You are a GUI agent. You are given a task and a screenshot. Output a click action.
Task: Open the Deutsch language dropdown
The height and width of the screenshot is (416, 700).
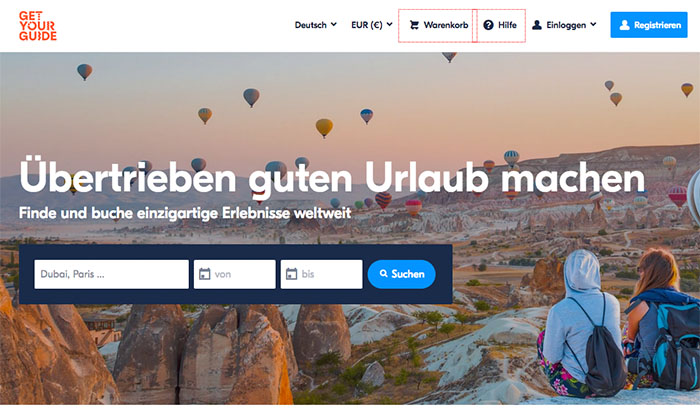316,25
